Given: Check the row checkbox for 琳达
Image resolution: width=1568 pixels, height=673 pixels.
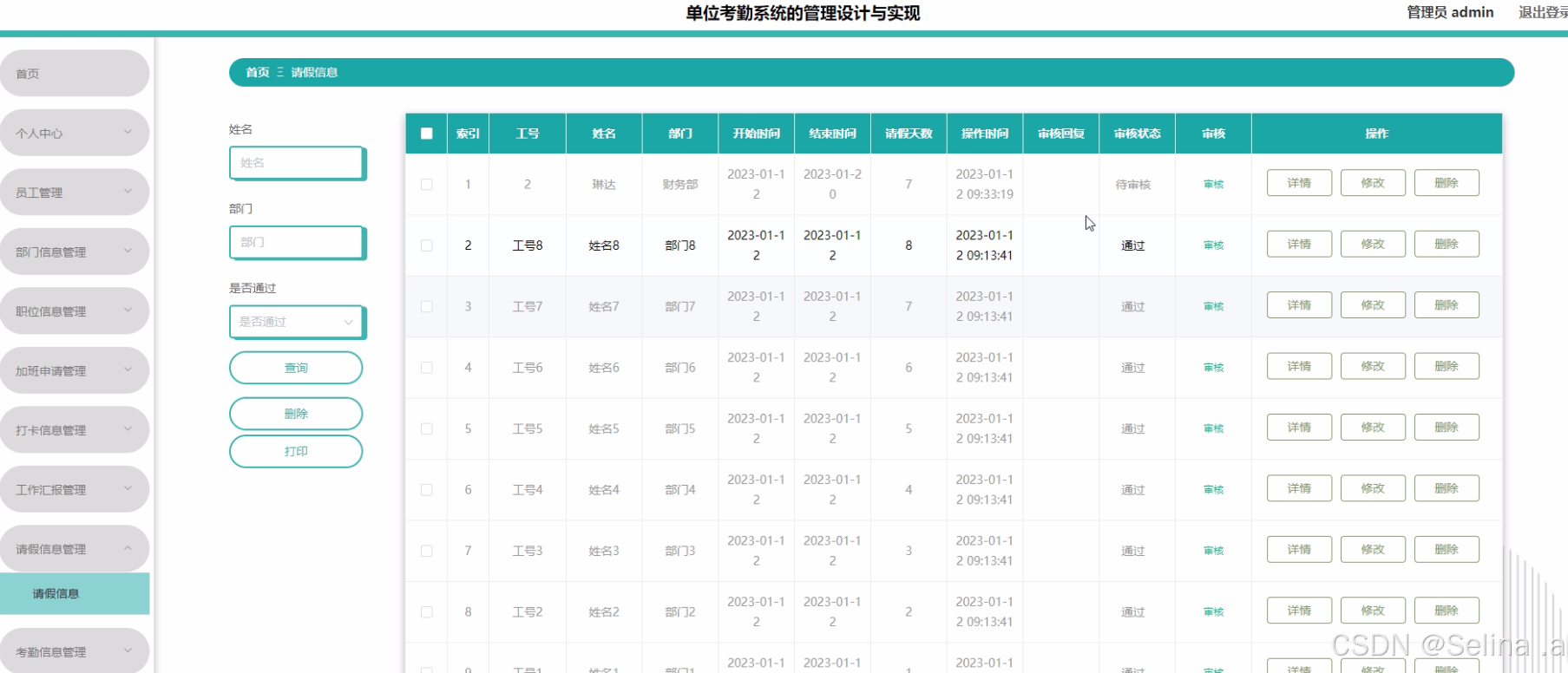Looking at the screenshot, I should coord(426,184).
